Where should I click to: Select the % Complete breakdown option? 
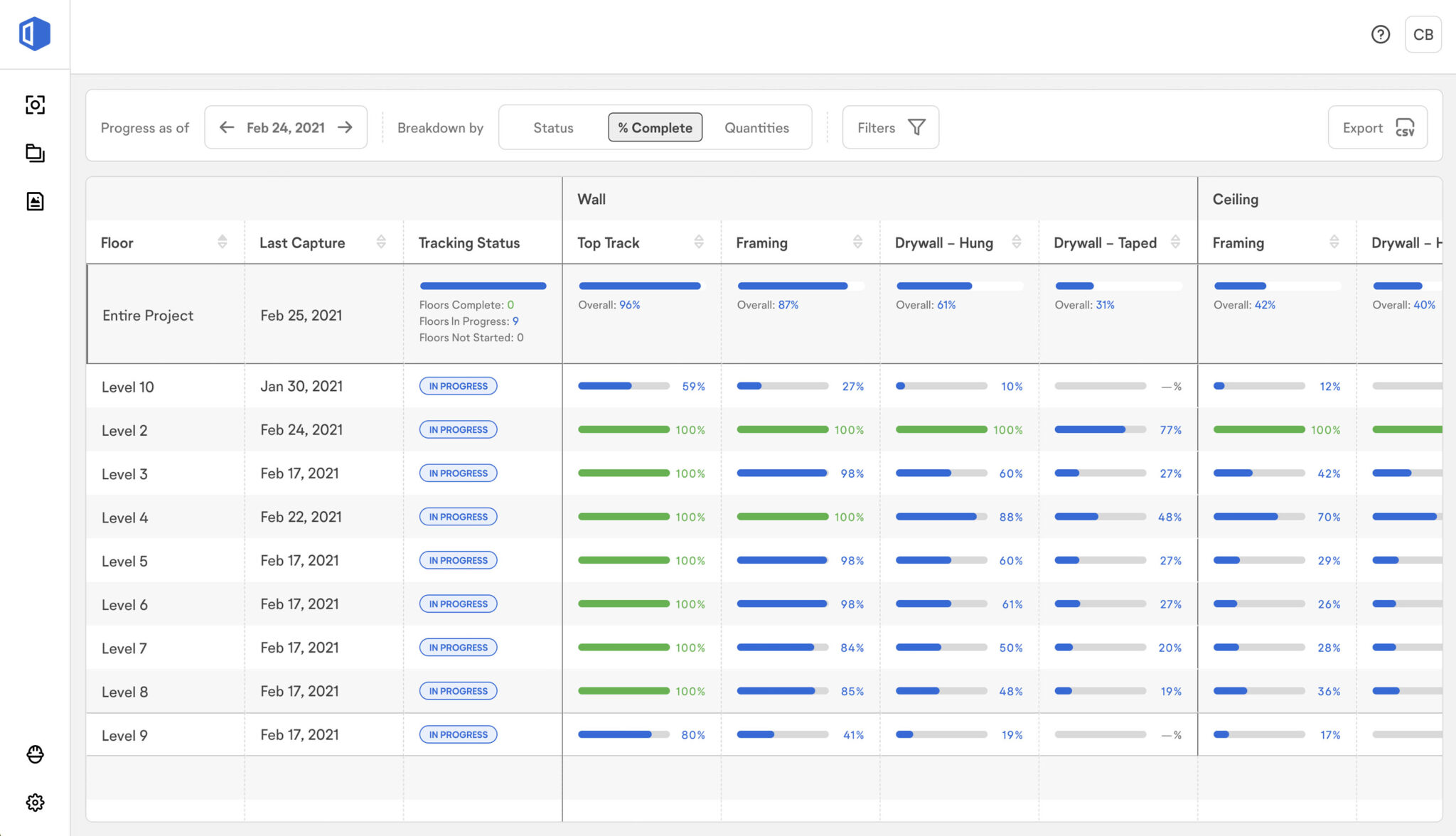[x=655, y=128]
